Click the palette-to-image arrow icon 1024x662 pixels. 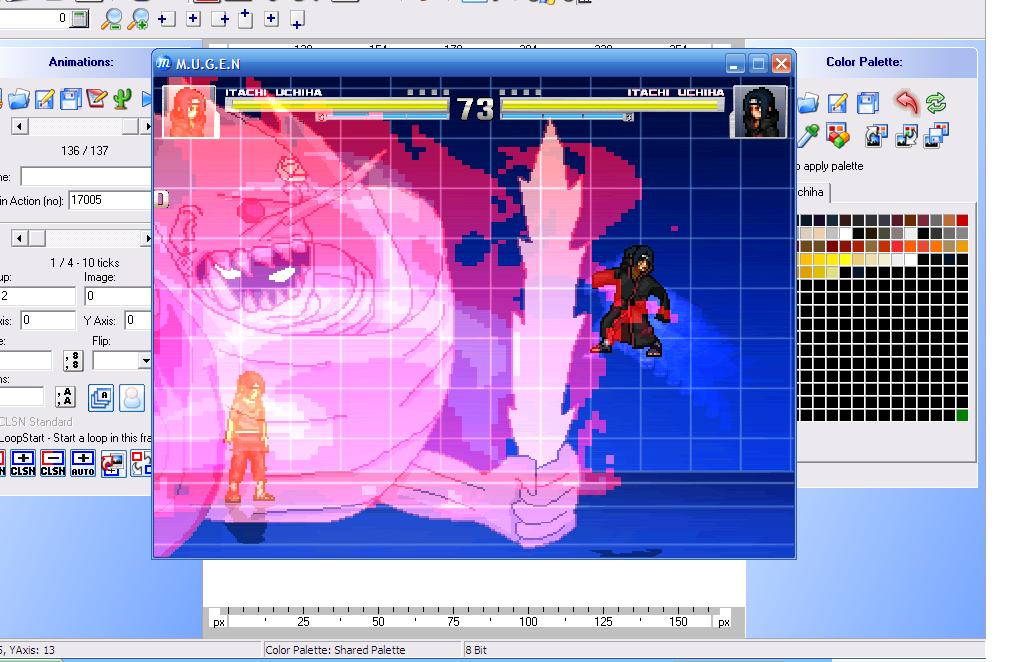click(876, 136)
